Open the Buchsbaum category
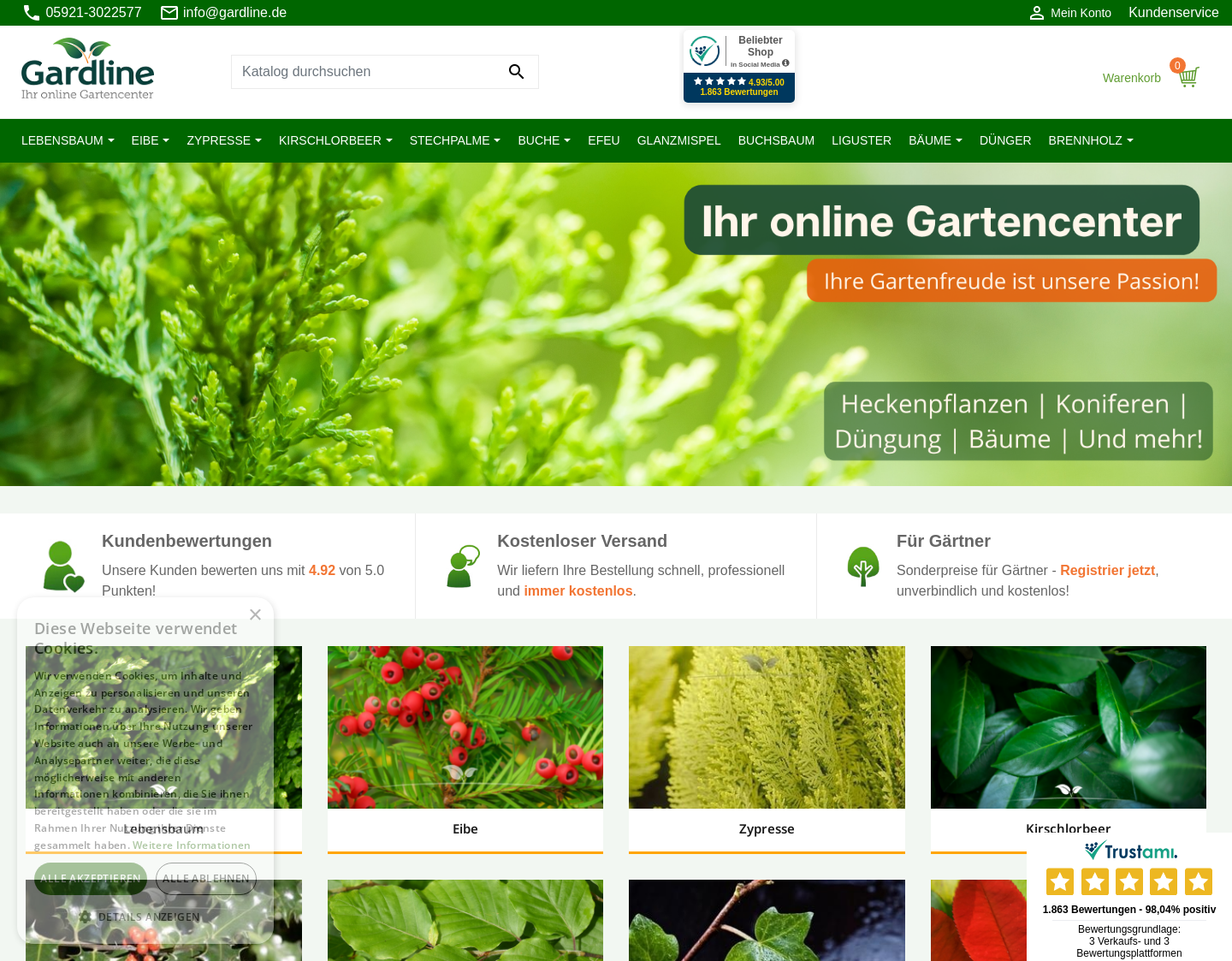 tap(776, 140)
